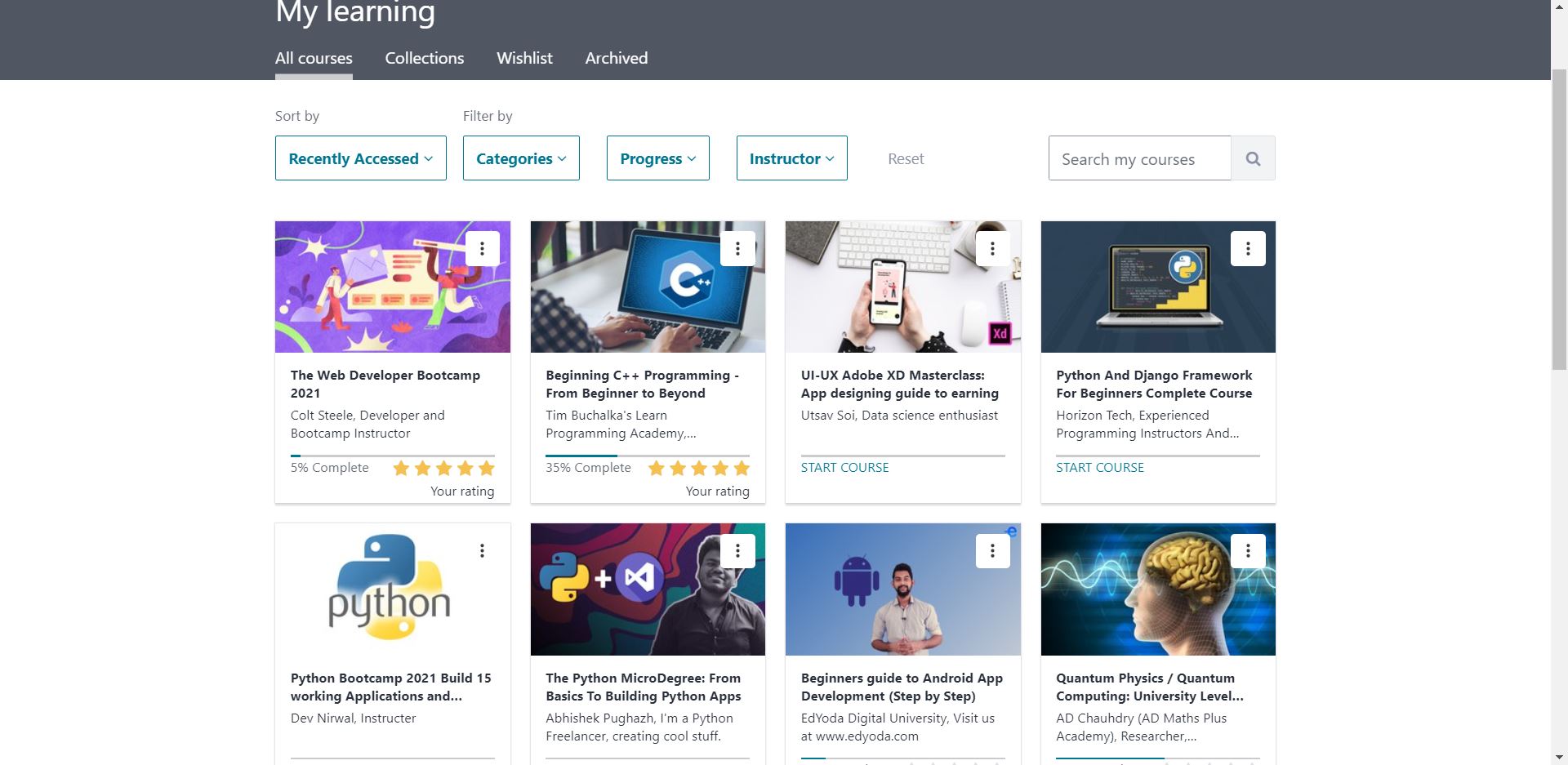Open options menu for UI-UX Adobe XD Masterclass card

click(x=993, y=248)
